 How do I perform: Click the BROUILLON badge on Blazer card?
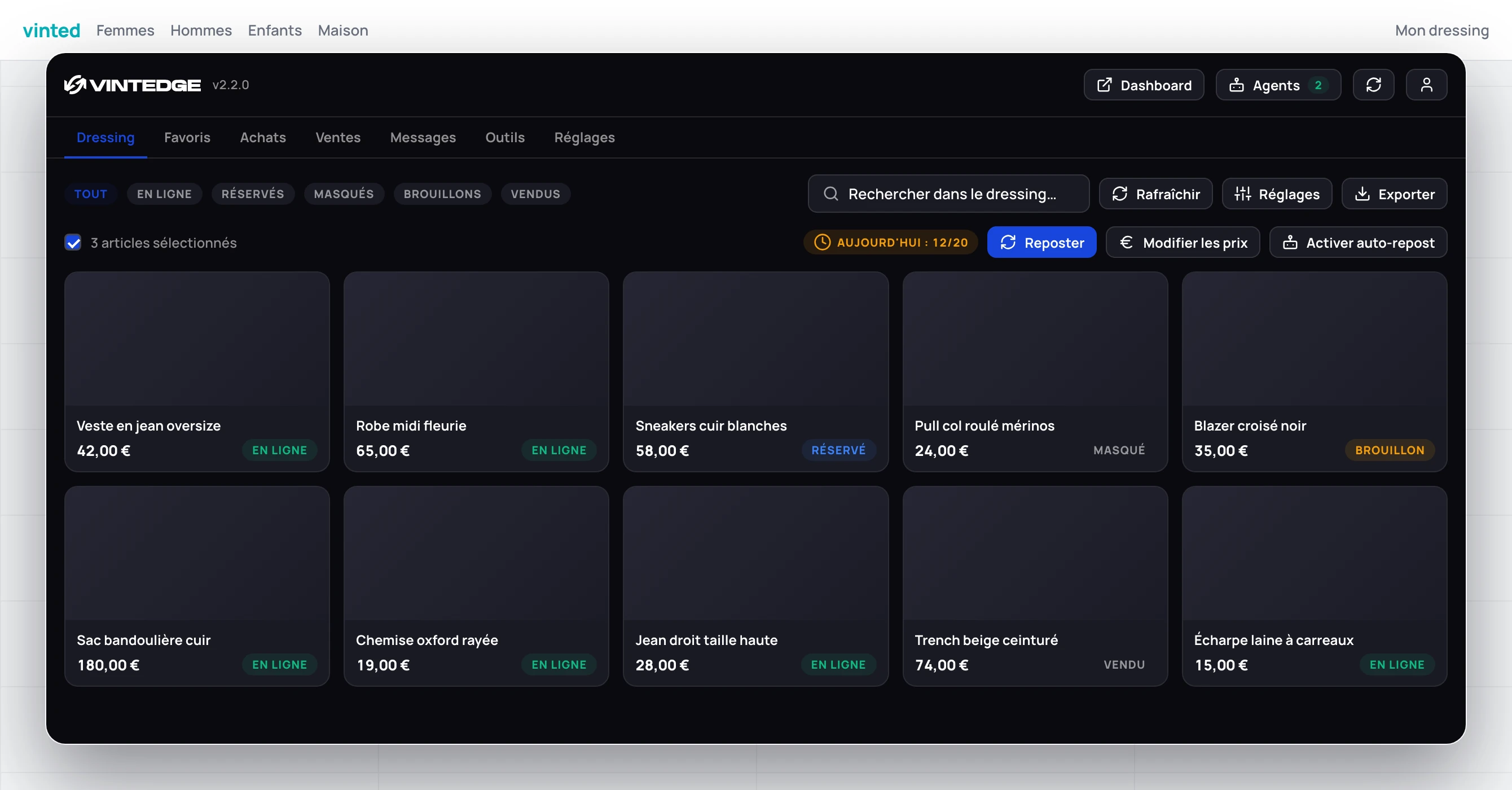pos(1390,450)
